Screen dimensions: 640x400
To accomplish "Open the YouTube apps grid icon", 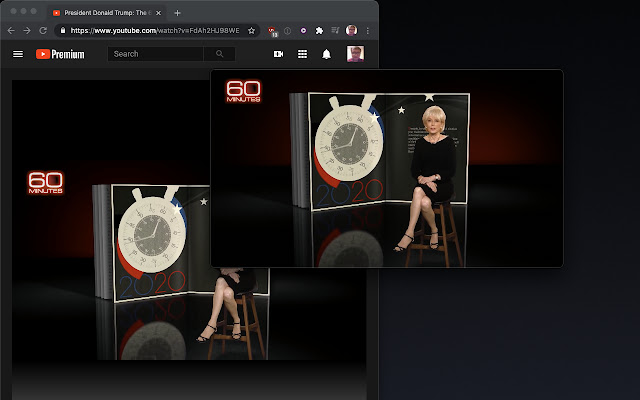I will [x=302, y=54].
